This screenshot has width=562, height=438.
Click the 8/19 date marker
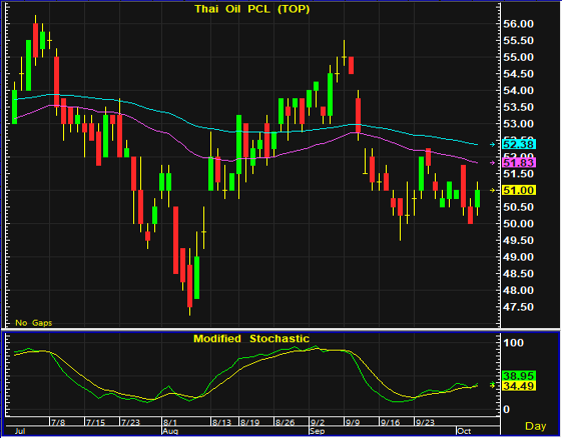[250, 422]
